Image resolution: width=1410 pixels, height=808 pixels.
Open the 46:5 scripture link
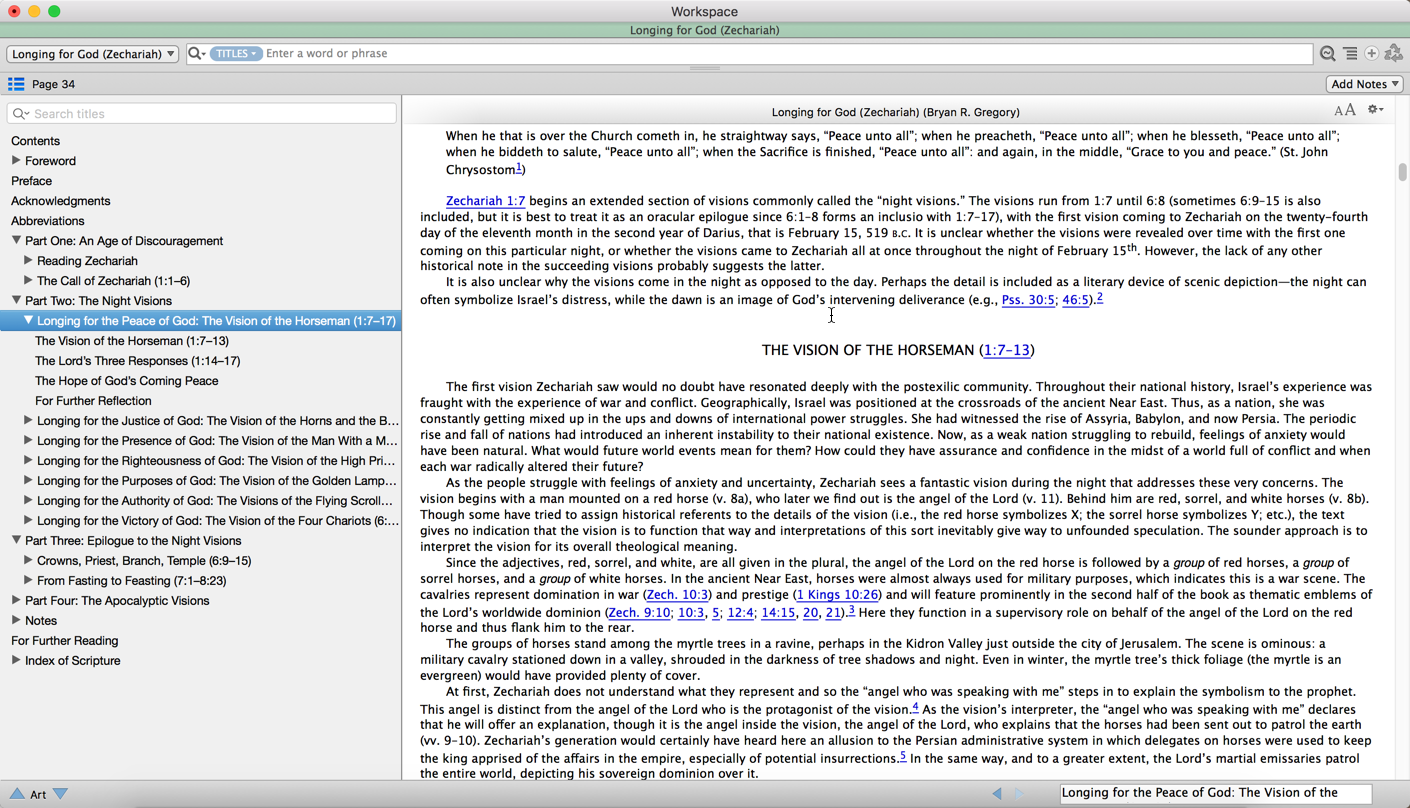tap(1075, 300)
